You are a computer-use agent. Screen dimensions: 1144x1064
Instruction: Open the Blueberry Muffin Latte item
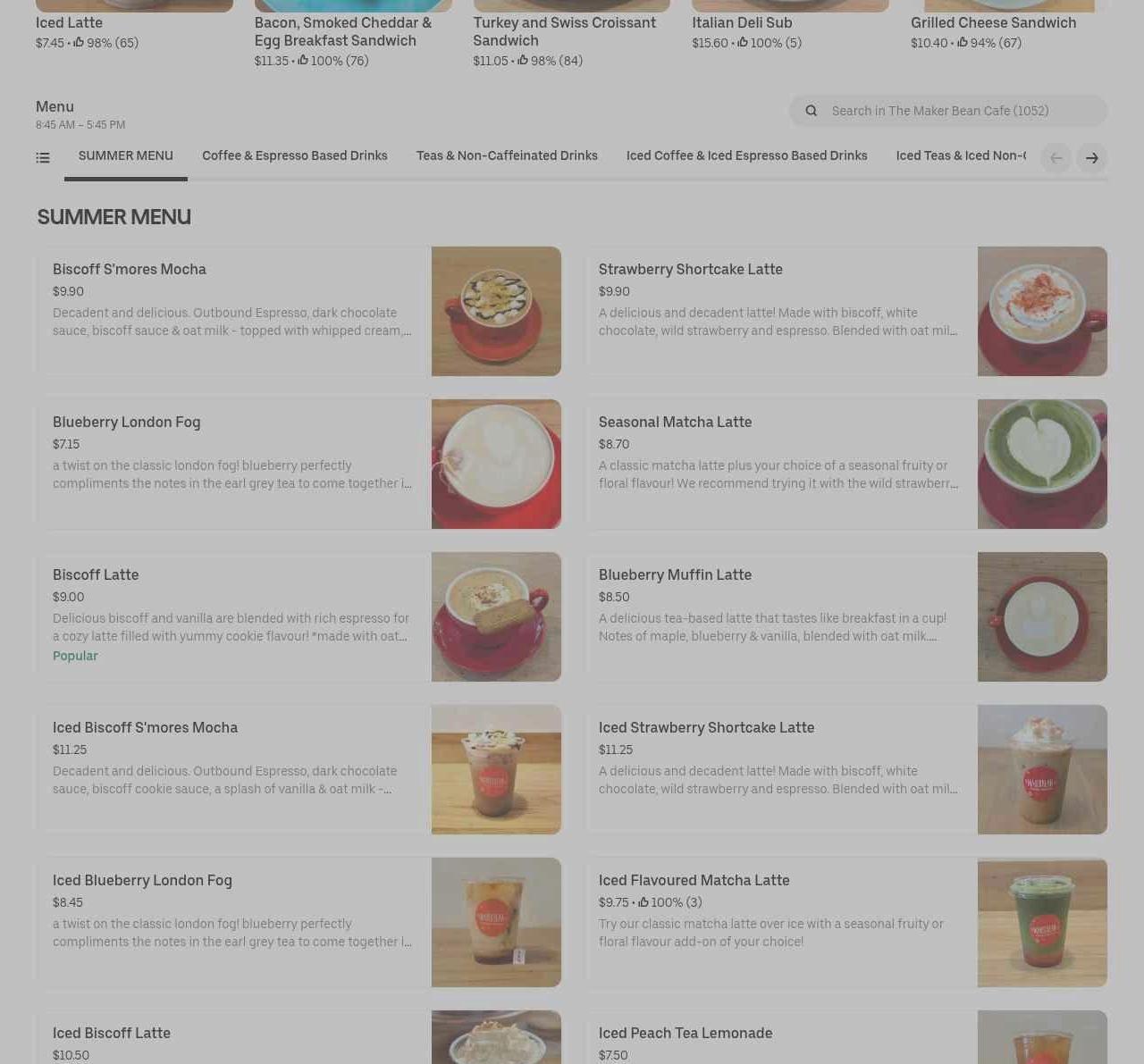point(846,616)
